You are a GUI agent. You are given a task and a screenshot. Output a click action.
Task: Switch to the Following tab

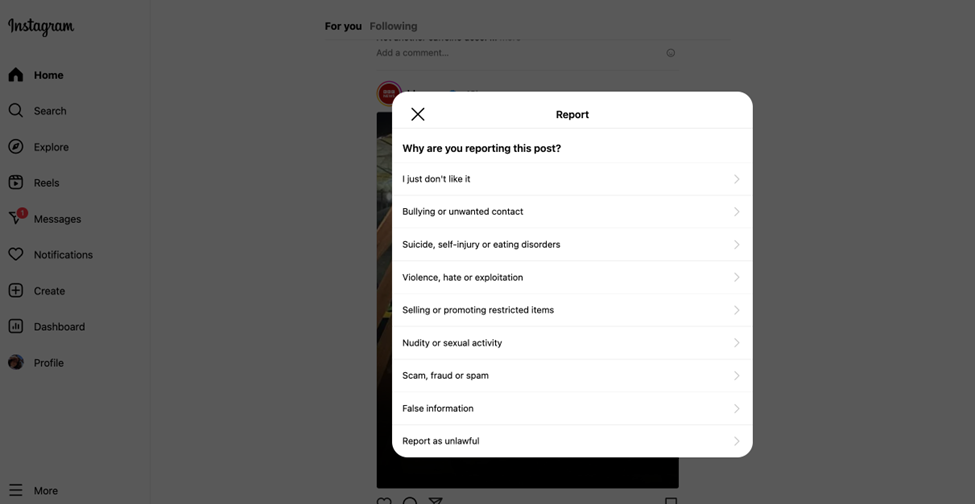tap(393, 26)
